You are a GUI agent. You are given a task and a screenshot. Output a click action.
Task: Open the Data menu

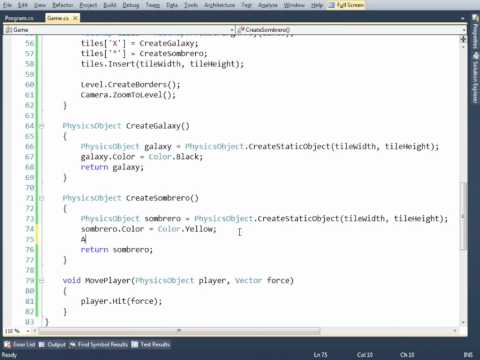coord(172,5)
